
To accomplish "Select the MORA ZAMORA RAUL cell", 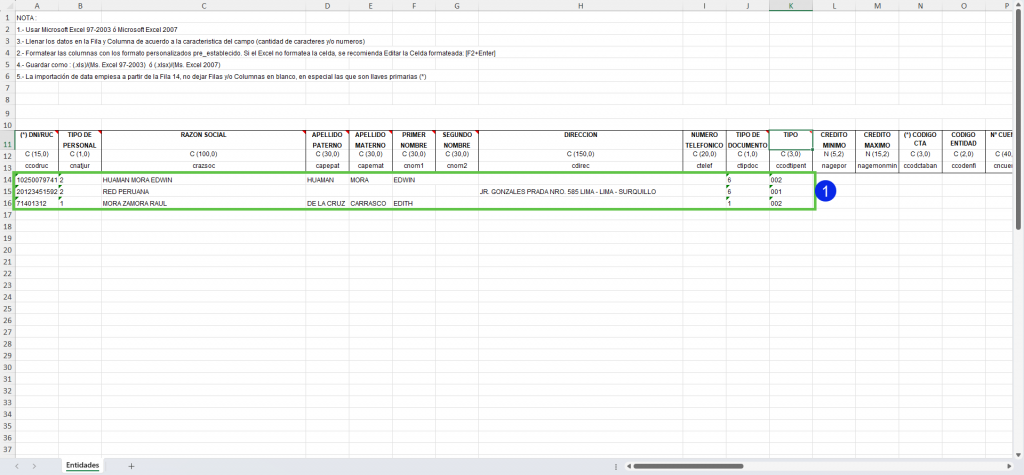I will point(204,203).
